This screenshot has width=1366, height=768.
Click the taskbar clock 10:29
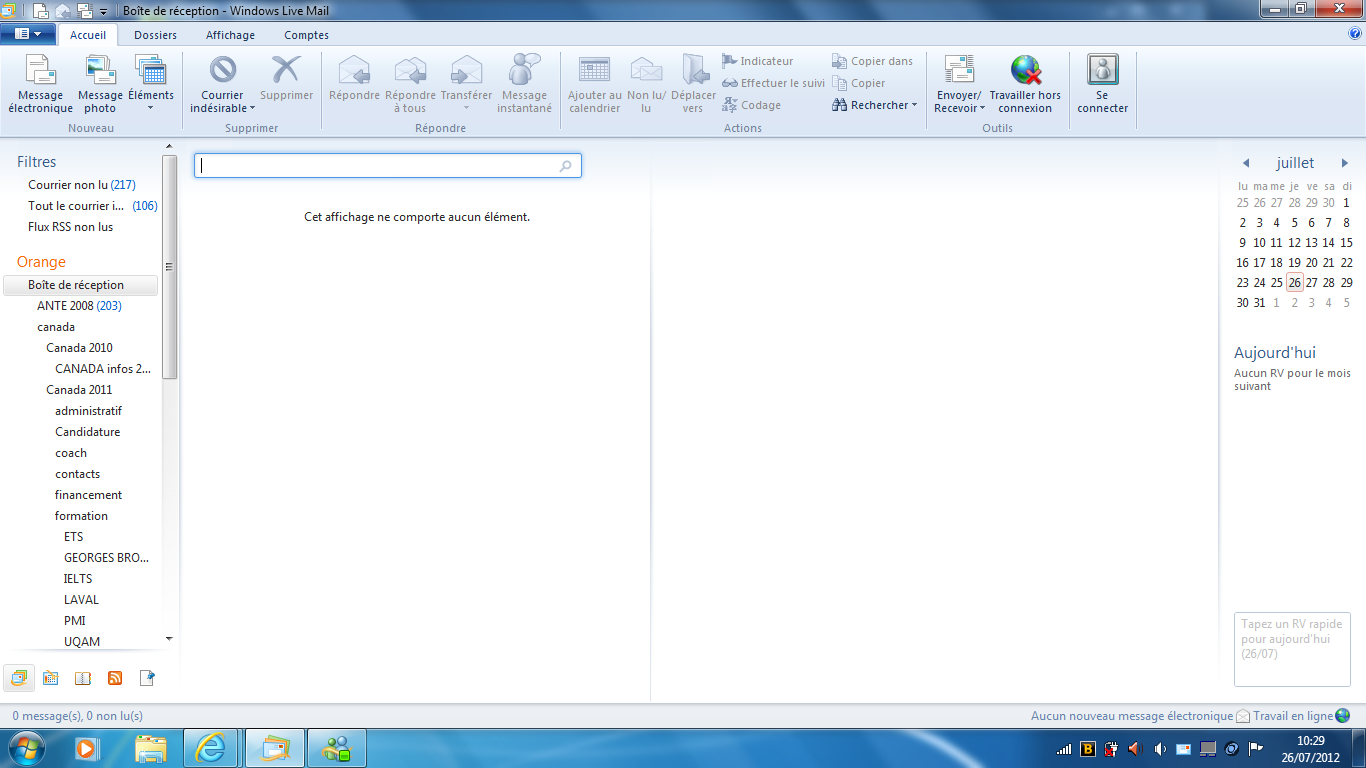pyautogui.click(x=1310, y=741)
